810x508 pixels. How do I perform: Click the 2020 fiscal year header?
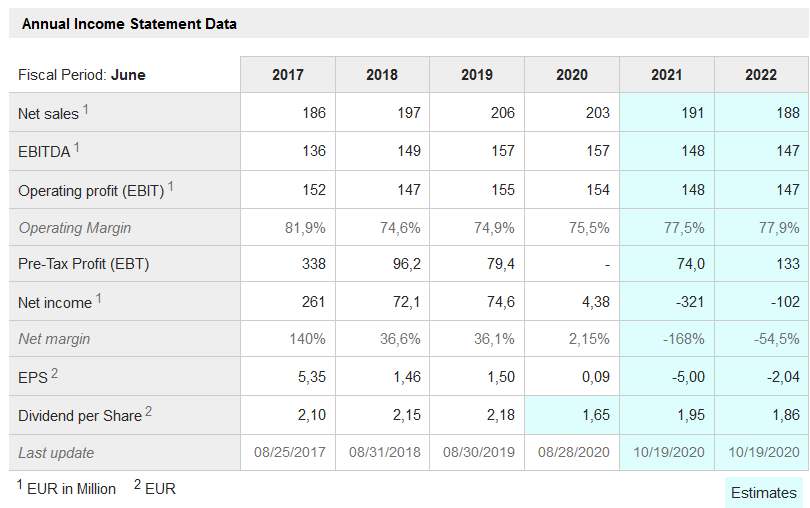pos(572,75)
